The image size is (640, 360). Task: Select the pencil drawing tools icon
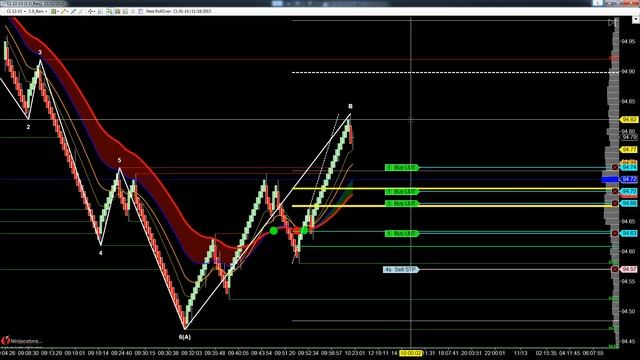pos(64,11)
